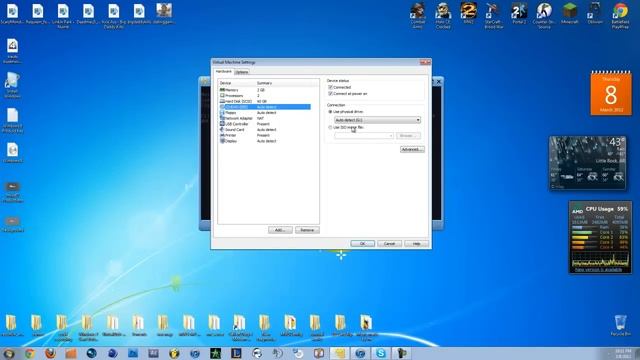The height and width of the screenshot is (360, 640).
Task: Open Battlefield Play4Free Chrome shortcut
Action: pyautogui.click(x=620, y=16)
